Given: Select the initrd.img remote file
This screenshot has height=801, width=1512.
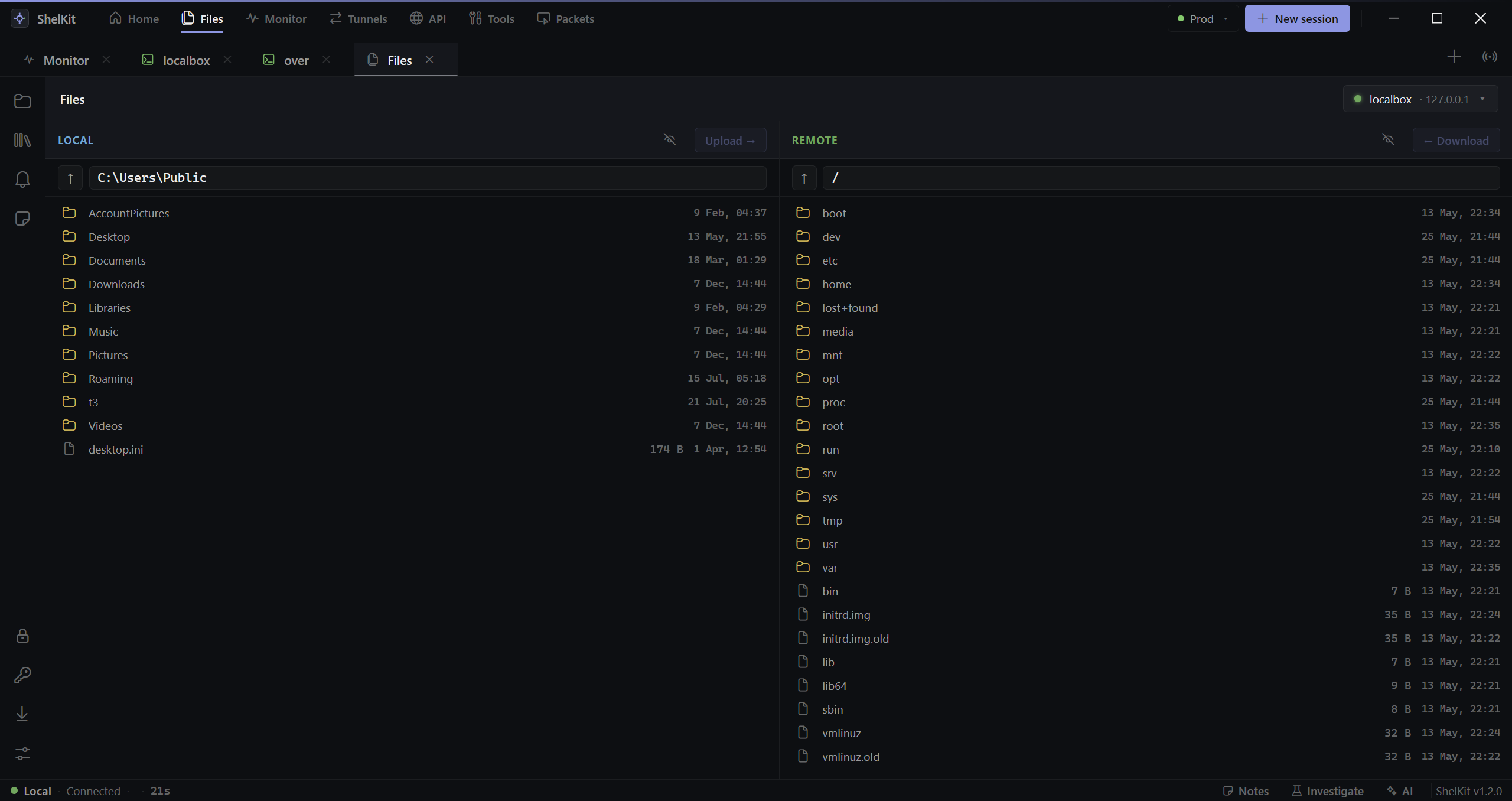Looking at the screenshot, I should click(1146, 615).
